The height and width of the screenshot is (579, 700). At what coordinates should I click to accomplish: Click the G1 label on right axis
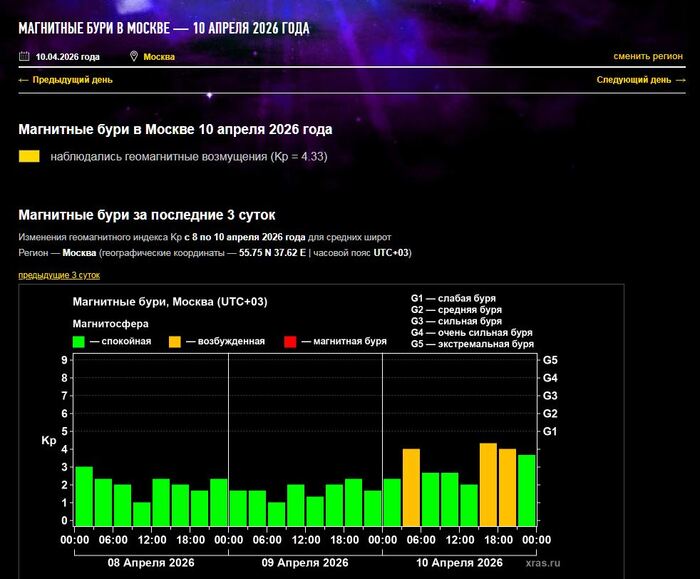coord(550,431)
